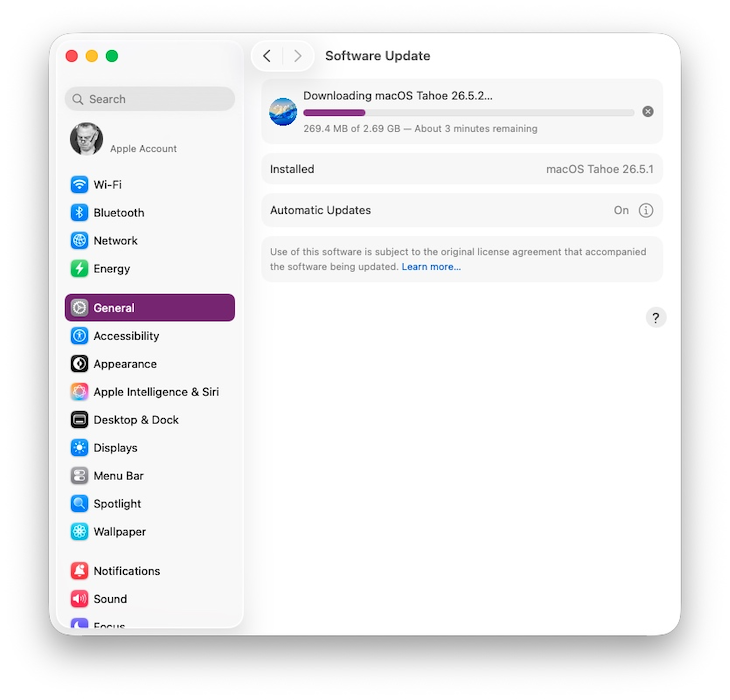
Task: Open the Appearance pane label
Action: click(x=125, y=364)
